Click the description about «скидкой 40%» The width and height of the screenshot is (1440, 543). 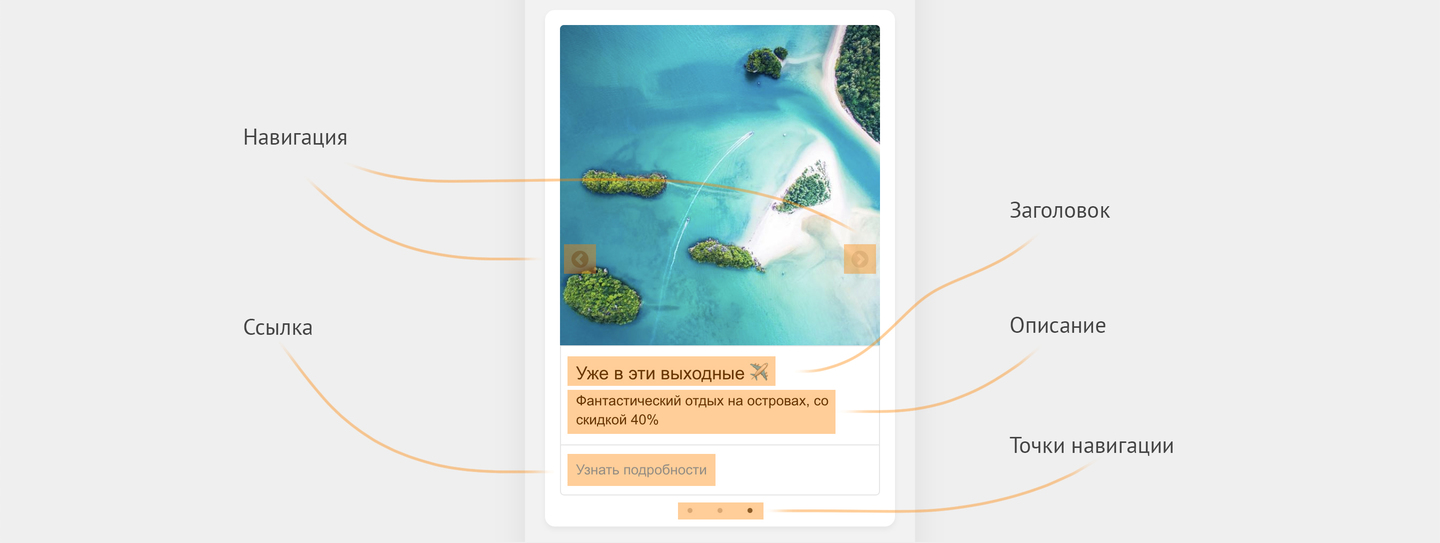[x=701, y=411]
